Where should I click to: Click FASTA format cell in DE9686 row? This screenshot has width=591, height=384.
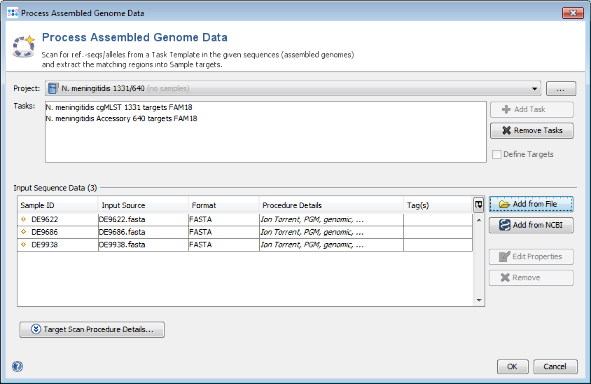(x=224, y=232)
